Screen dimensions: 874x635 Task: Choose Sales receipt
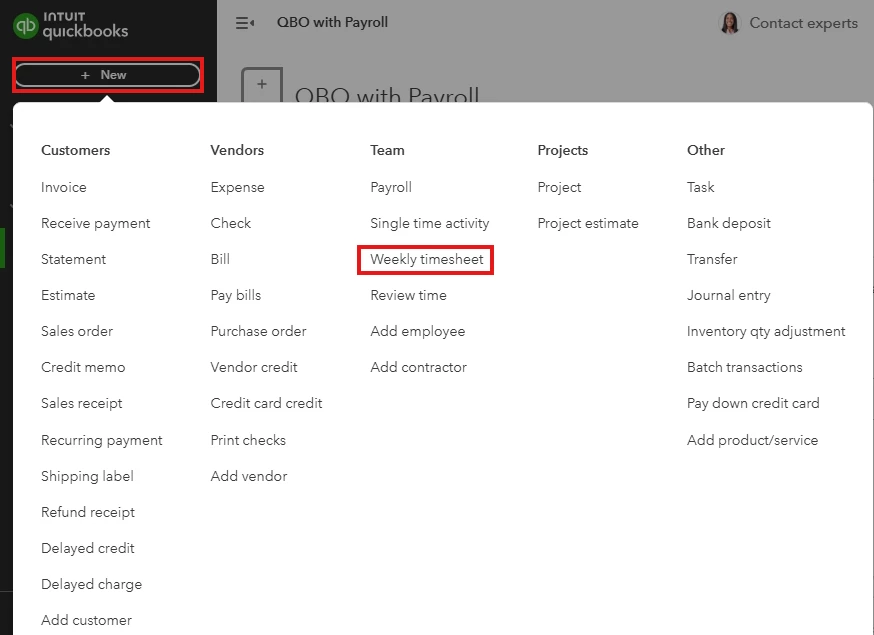(81, 404)
